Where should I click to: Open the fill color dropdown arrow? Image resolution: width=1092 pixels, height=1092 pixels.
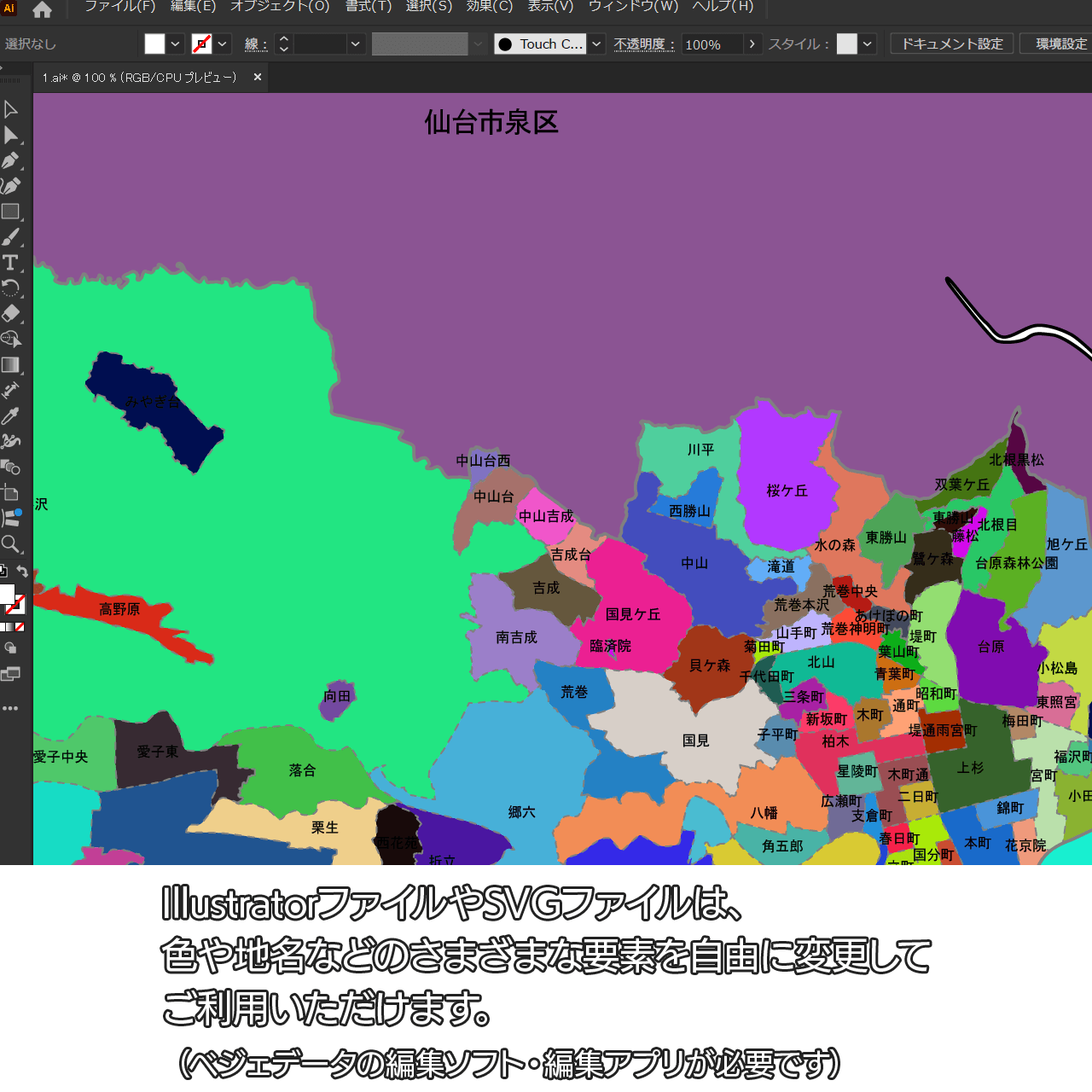click(x=175, y=44)
